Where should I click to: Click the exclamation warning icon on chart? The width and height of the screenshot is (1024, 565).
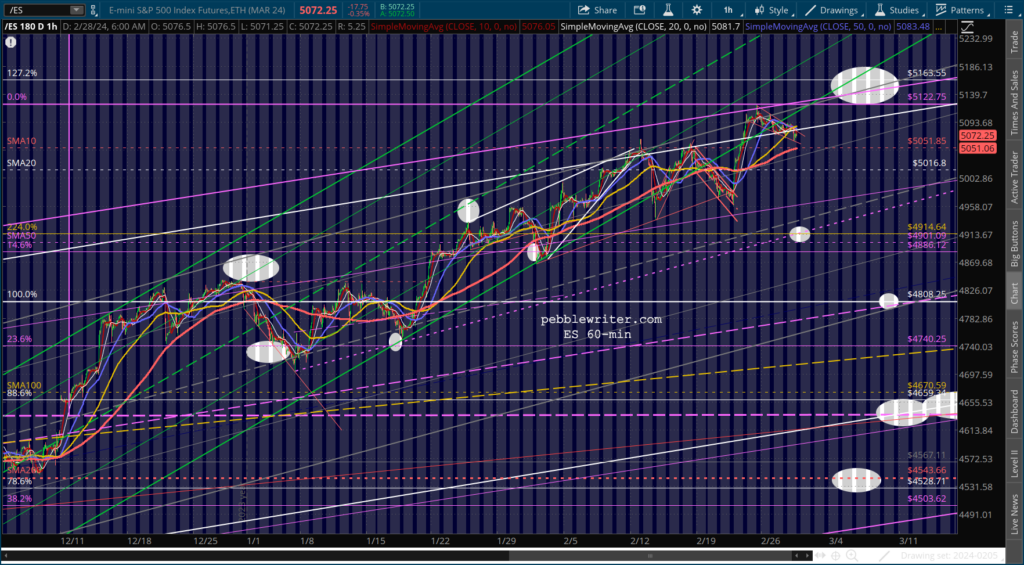10,42
